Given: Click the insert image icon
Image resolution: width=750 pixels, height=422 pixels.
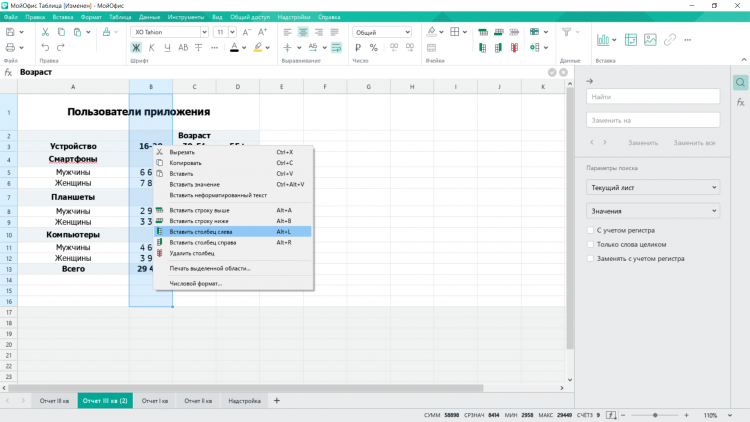Looking at the screenshot, I should [x=650, y=39].
